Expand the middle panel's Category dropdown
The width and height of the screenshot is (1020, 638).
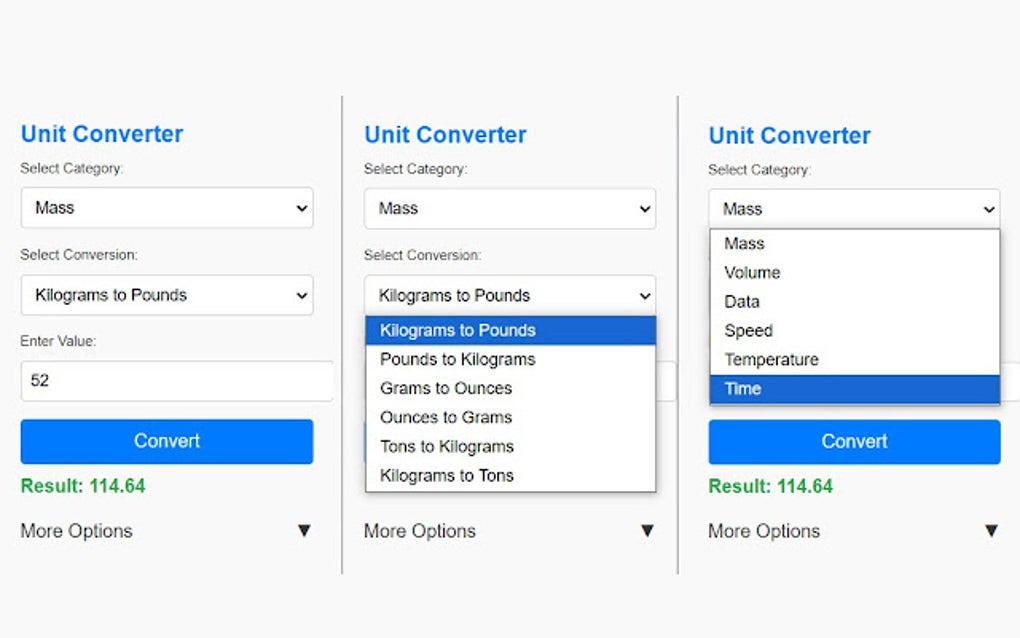(x=510, y=208)
